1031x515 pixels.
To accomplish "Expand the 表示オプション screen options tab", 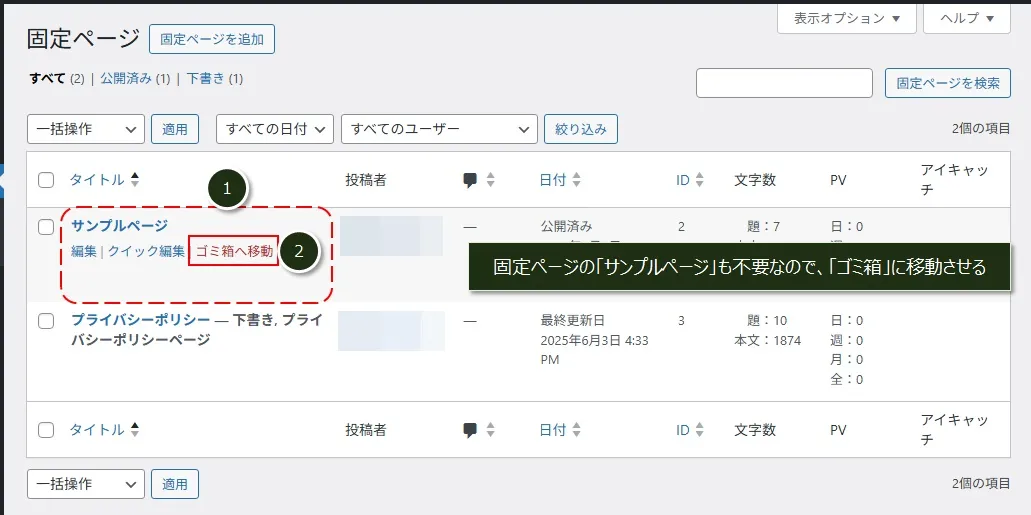I will (x=846, y=18).
